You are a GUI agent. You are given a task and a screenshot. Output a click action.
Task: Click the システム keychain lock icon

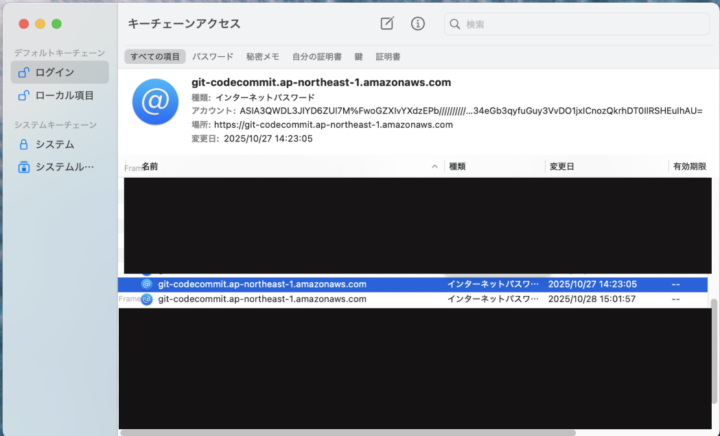pos(24,144)
